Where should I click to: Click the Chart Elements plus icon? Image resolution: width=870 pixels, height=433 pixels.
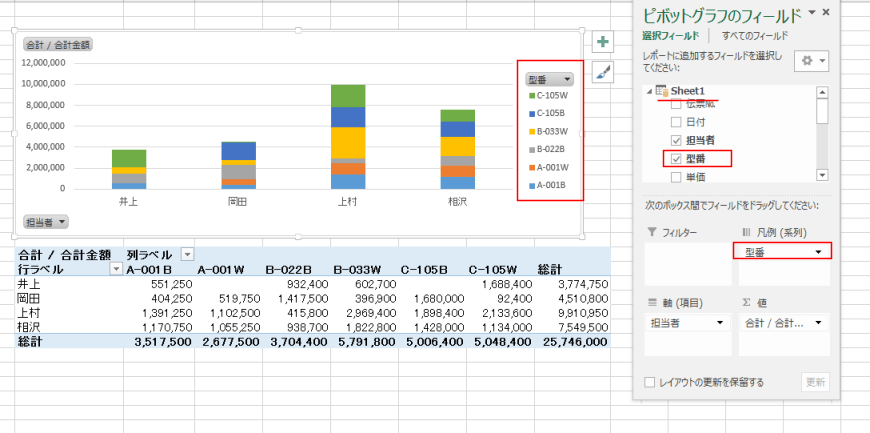pos(603,42)
